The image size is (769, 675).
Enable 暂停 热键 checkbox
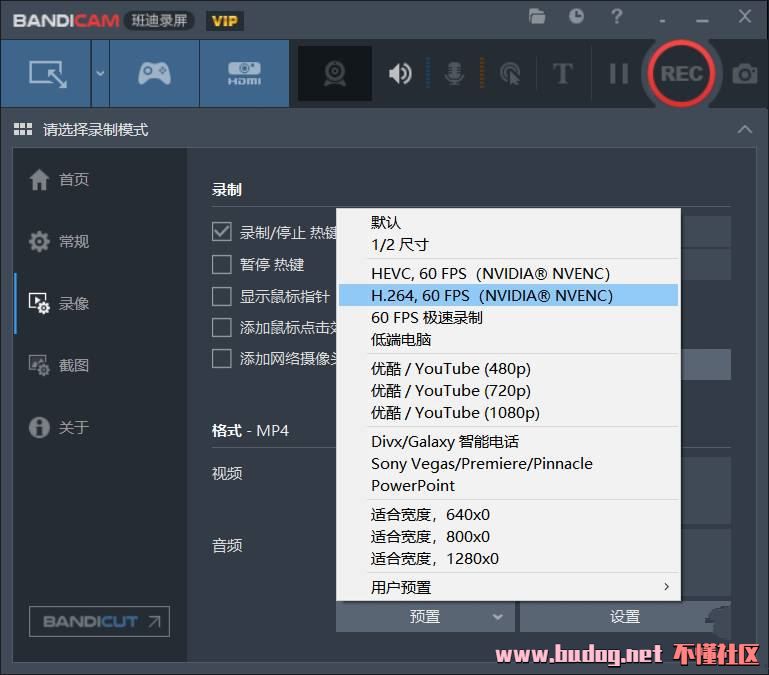coord(222,264)
